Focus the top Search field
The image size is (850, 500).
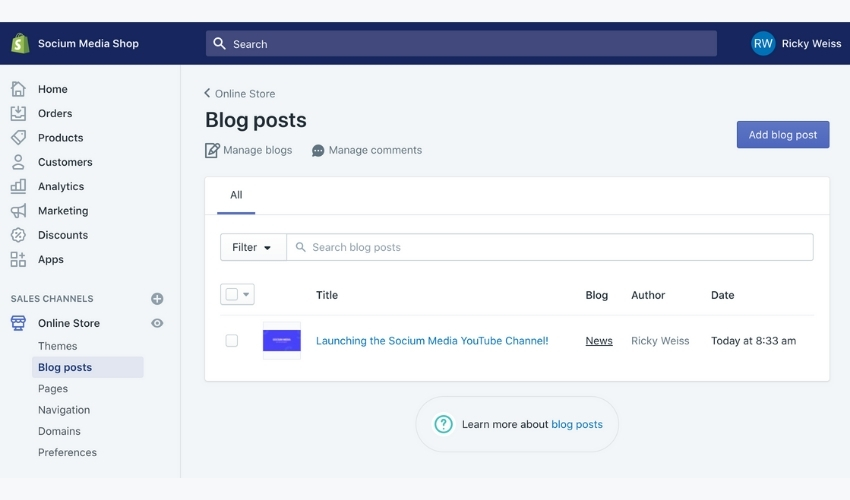(461, 43)
